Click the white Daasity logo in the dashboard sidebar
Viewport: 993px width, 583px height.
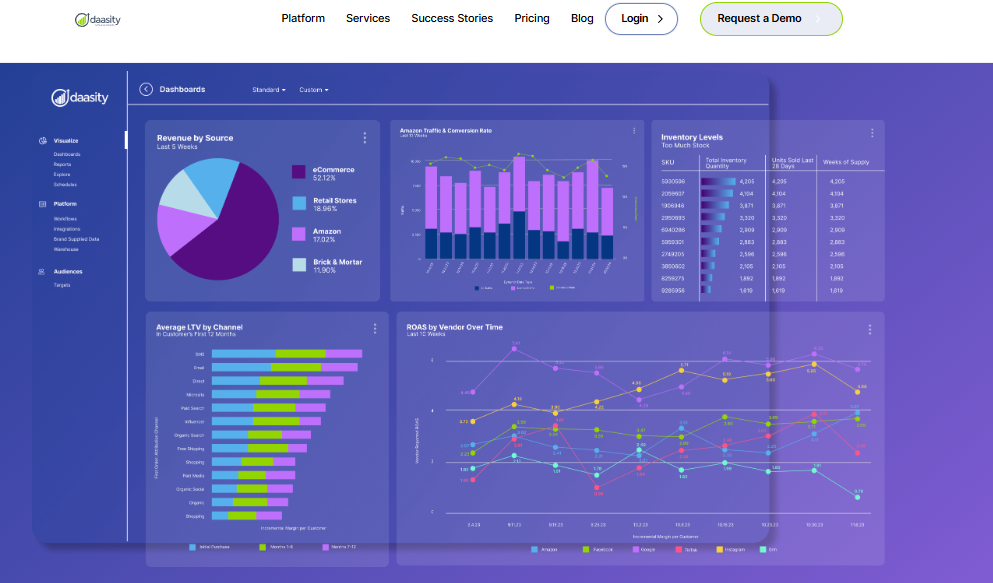(x=80, y=97)
